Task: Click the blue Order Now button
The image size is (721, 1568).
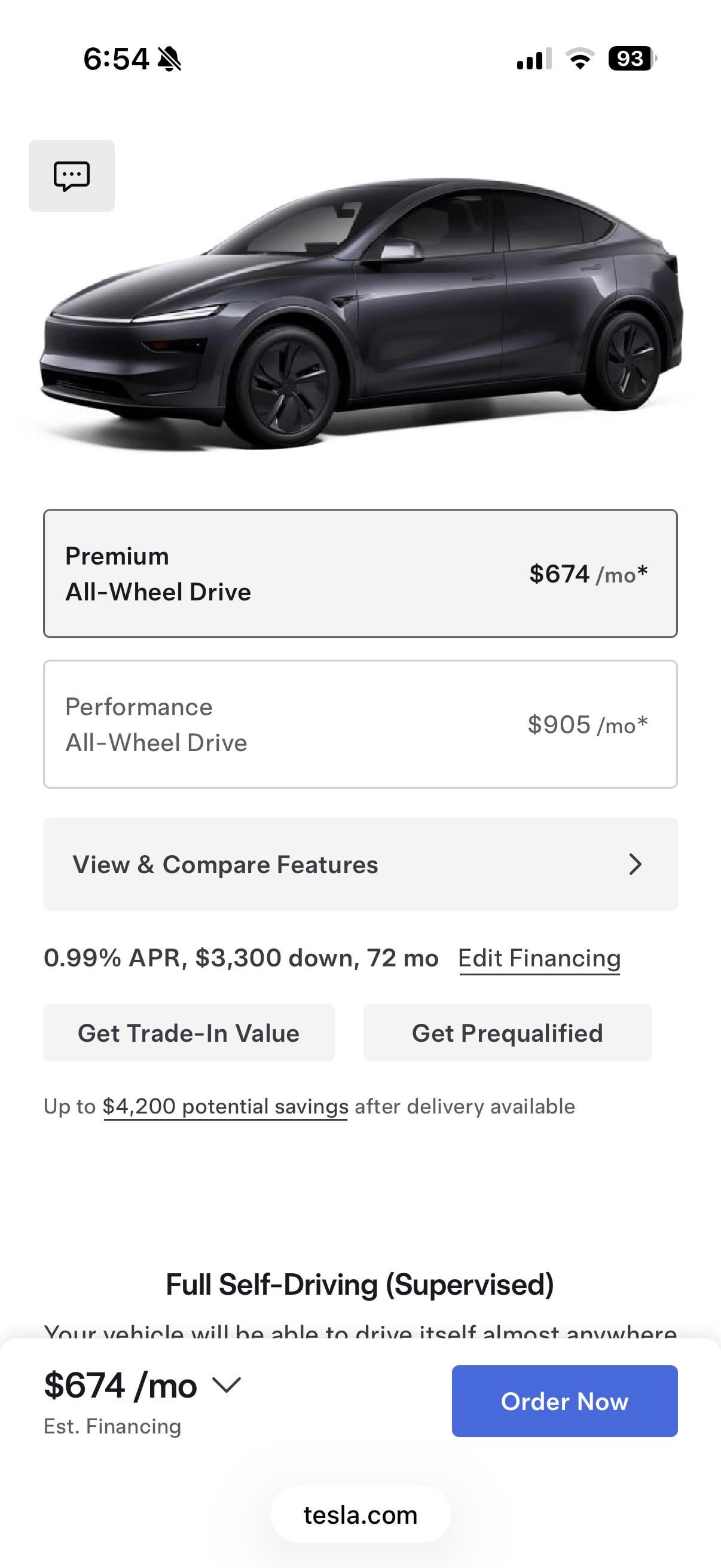Action: click(x=564, y=1401)
